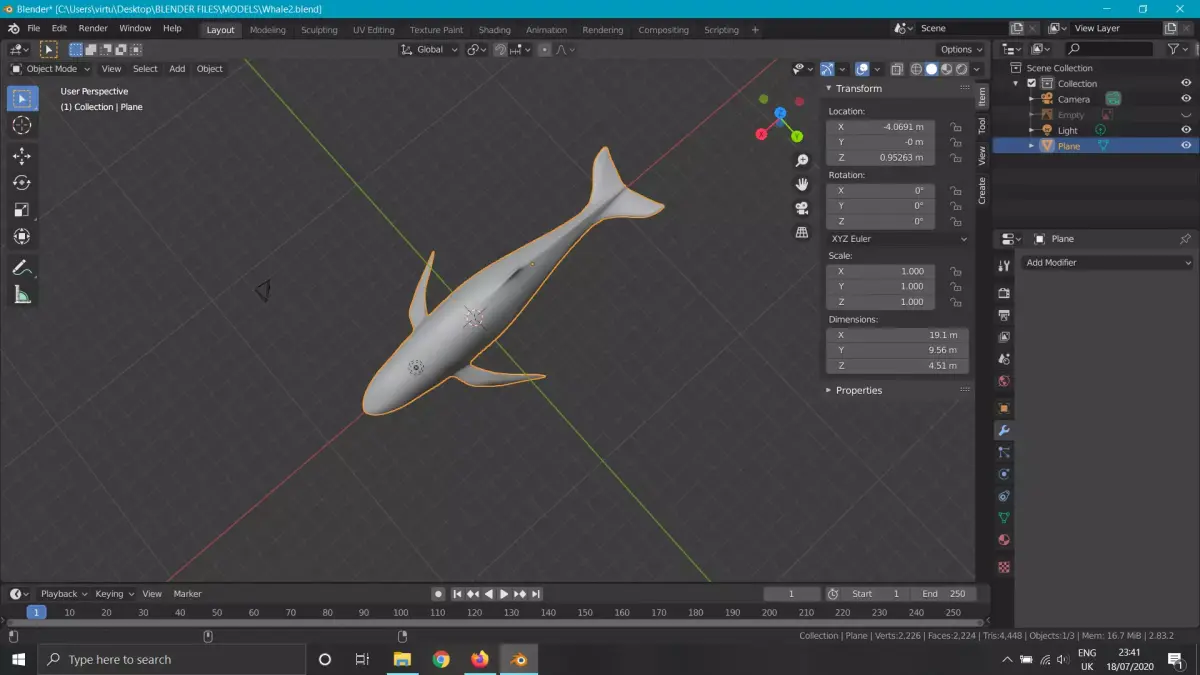Open the Render properties tab
This screenshot has height=675, width=1200.
point(1004,293)
